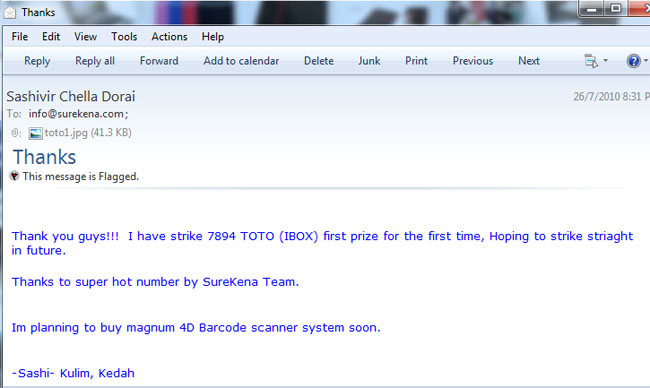Click the mail envelope icon in title bar
650x388 pixels.
[x=10, y=13]
